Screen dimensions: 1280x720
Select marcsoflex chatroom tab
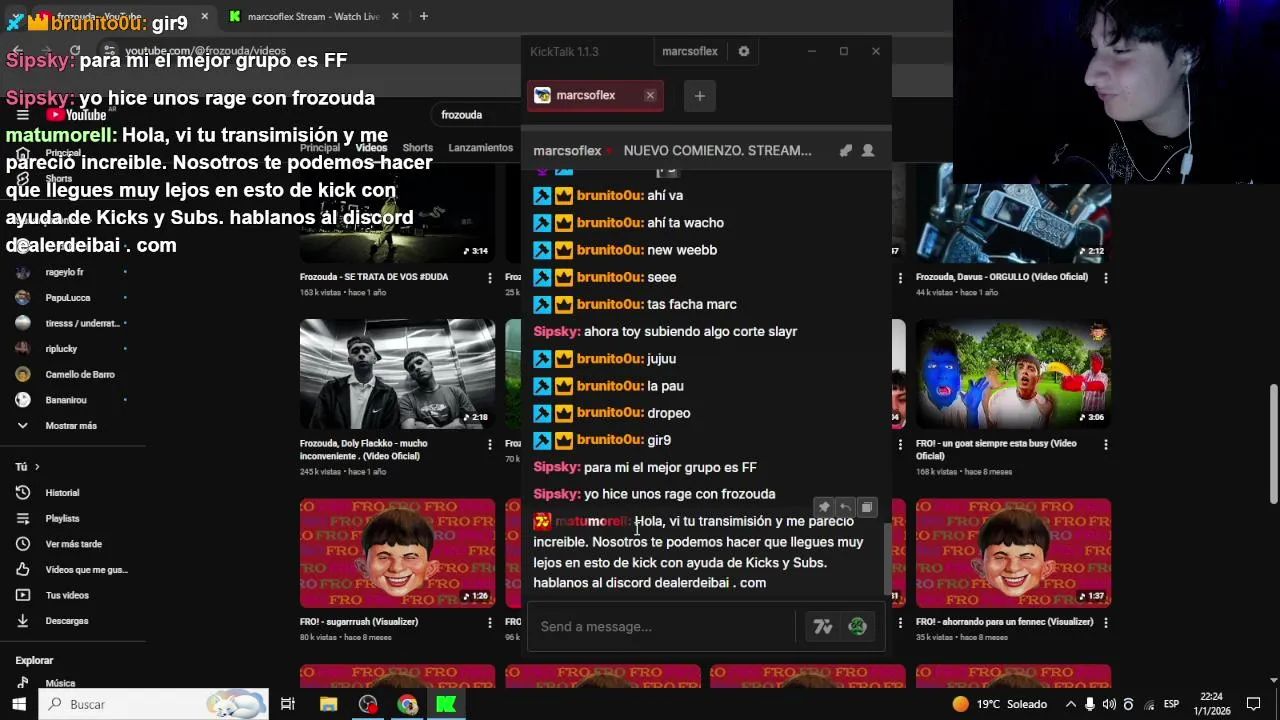point(595,95)
